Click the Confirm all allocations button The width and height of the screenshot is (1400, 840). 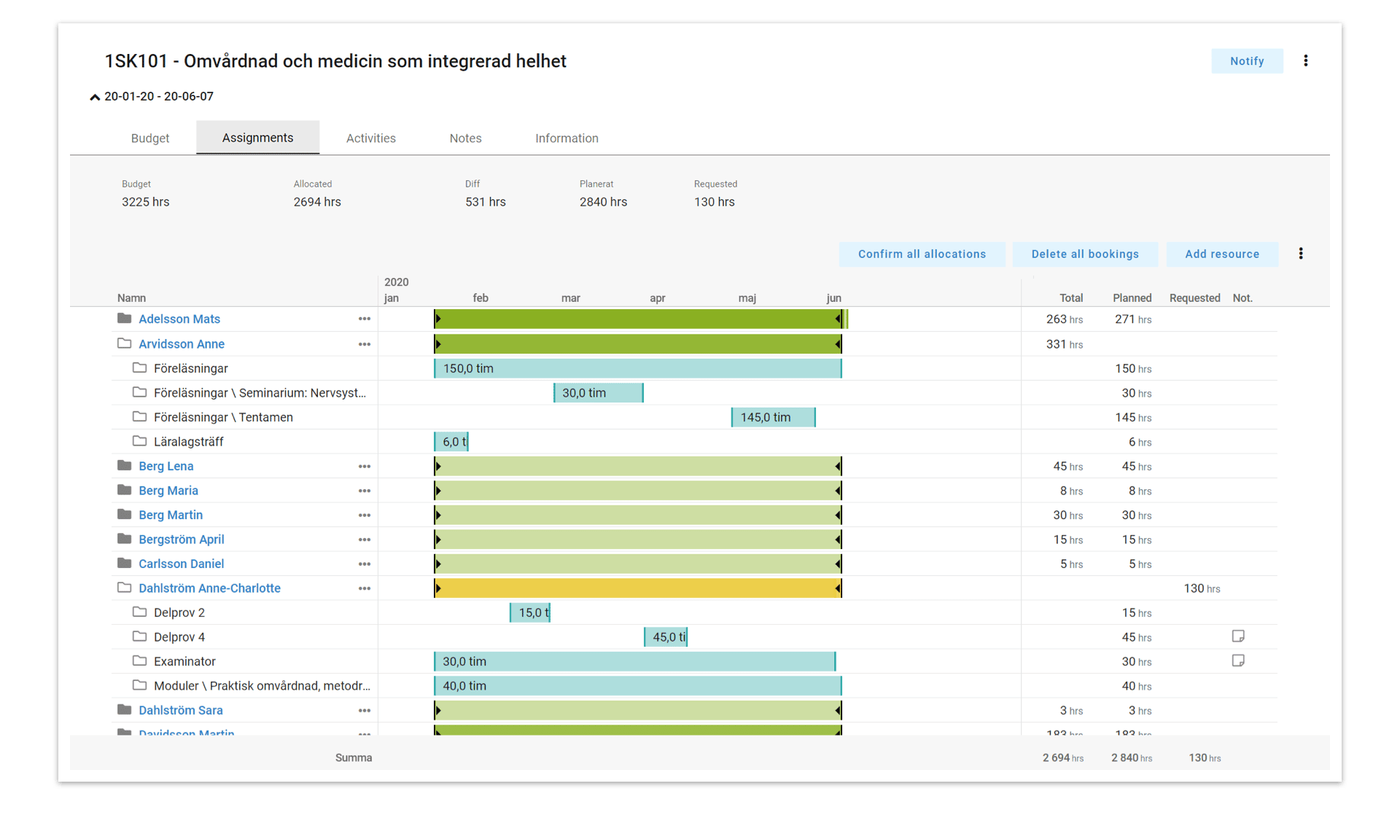point(922,254)
